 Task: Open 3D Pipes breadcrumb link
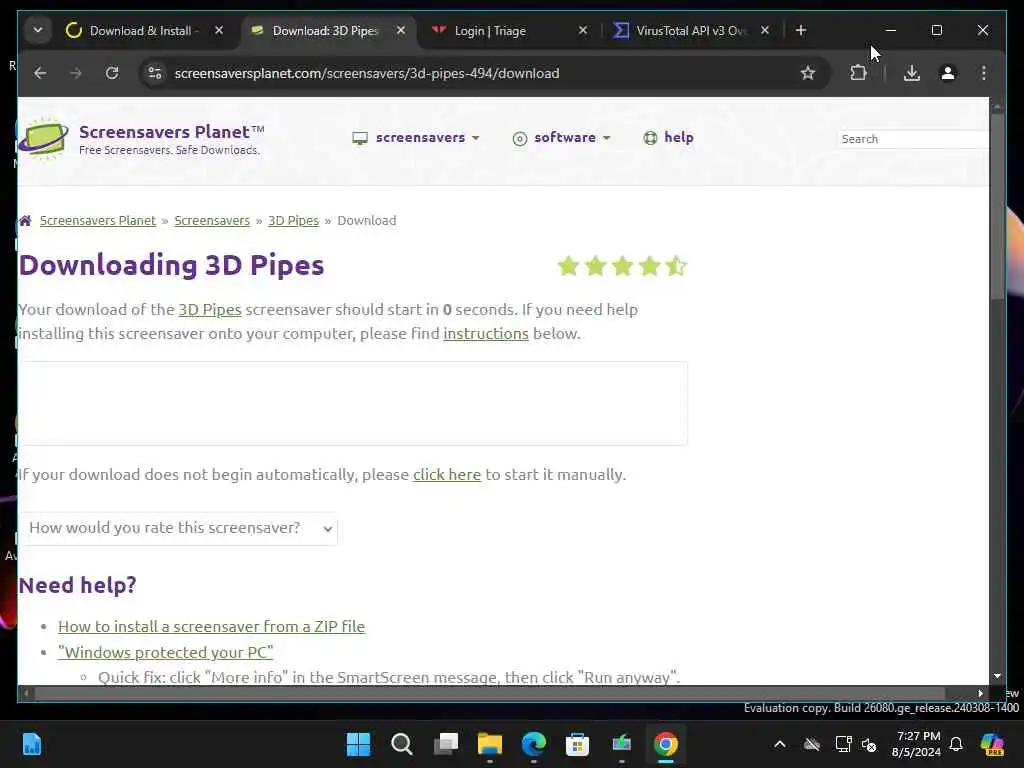(x=293, y=221)
